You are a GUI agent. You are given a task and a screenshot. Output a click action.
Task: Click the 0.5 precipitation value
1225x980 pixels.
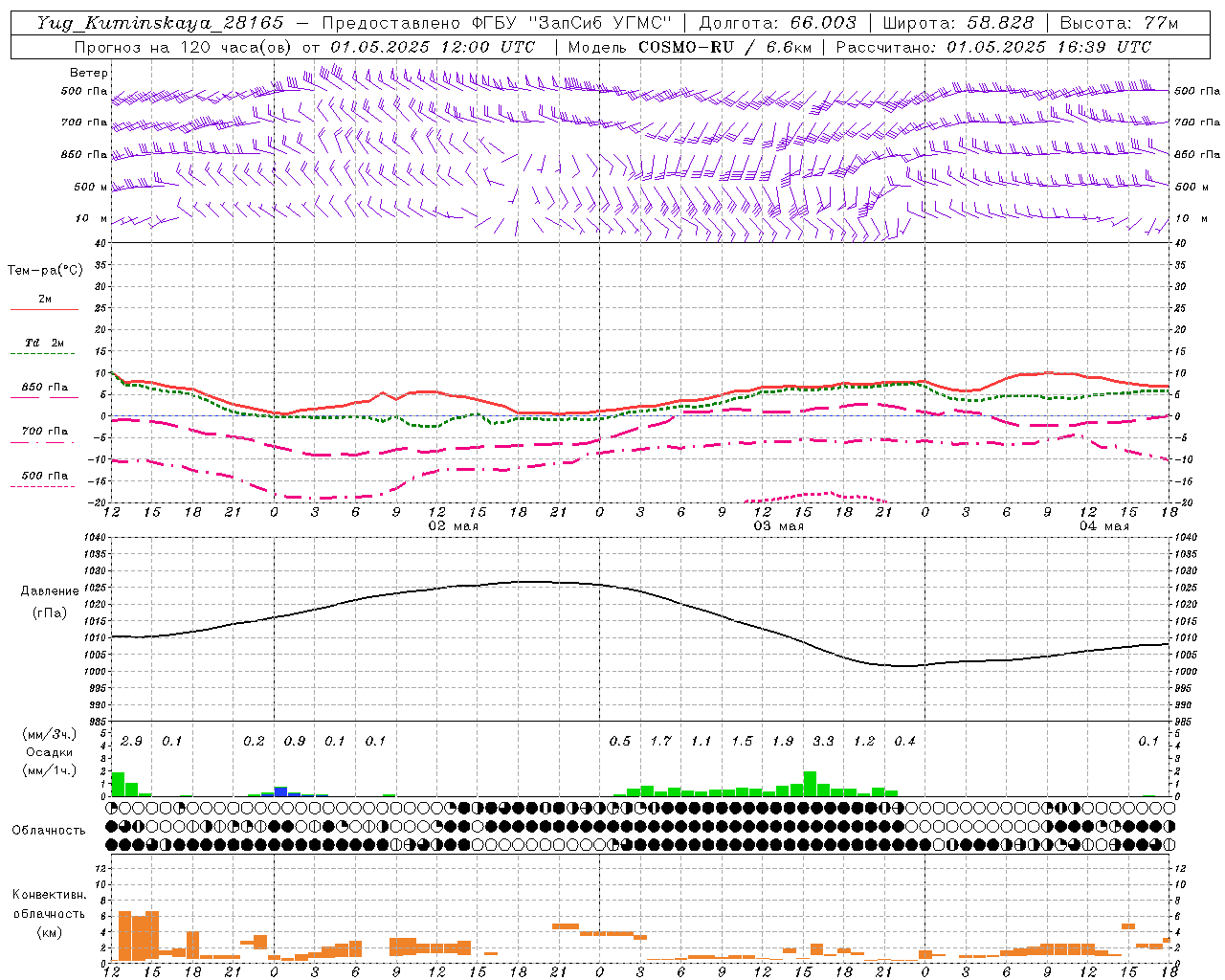click(x=620, y=741)
